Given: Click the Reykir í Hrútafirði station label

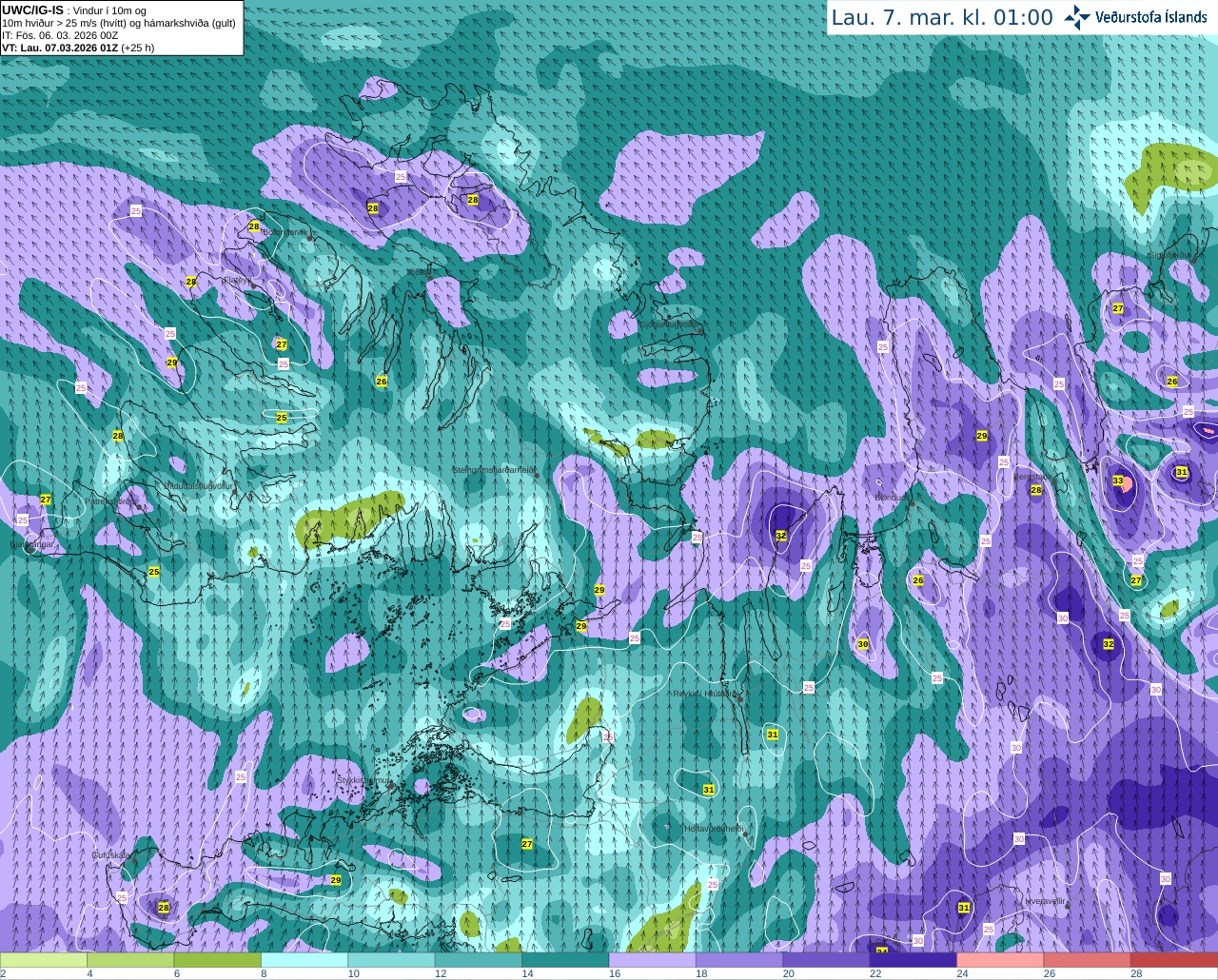Looking at the screenshot, I should 705,694.
